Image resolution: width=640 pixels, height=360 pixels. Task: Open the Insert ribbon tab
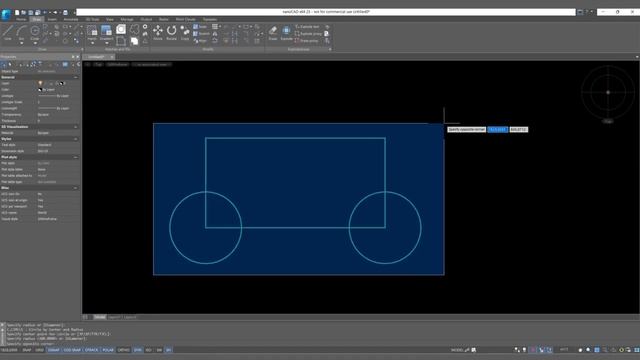pos(52,19)
